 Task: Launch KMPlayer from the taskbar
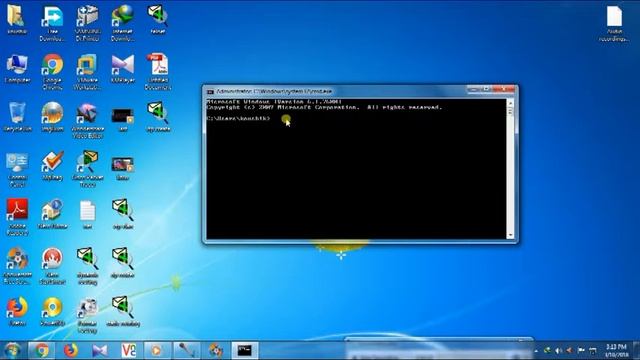[x=100, y=350]
